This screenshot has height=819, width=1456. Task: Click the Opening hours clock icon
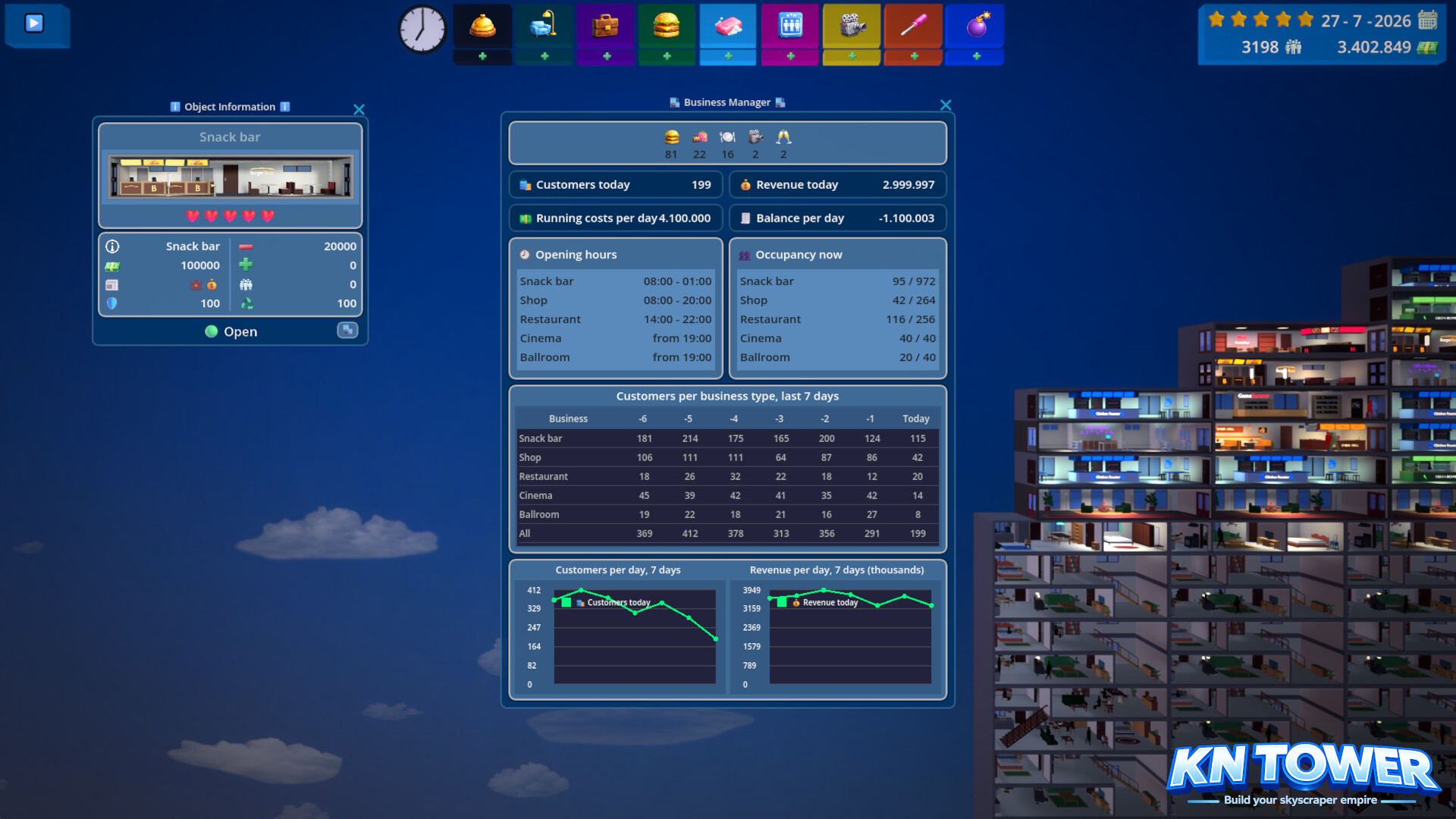pyautogui.click(x=524, y=255)
